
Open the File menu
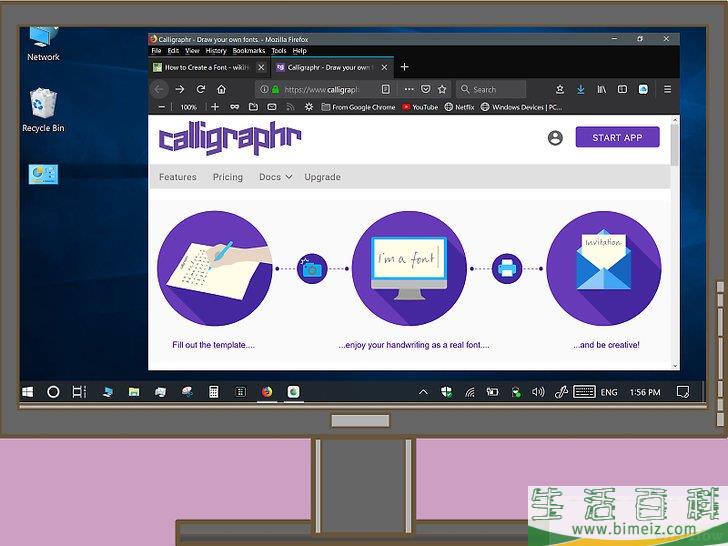click(x=156, y=51)
